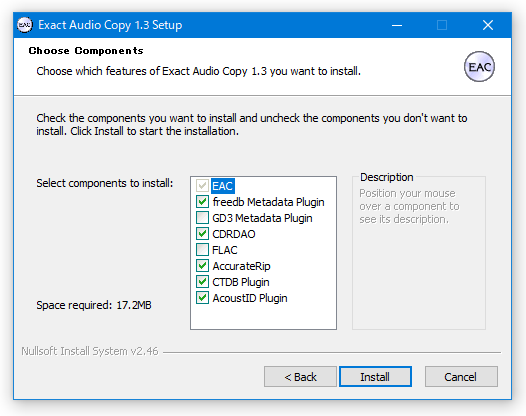Image resolution: width=526 pixels, height=416 pixels.
Task: Disable the CTDB Plugin checkbox
Action: pyautogui.click(x=202, y=282)
